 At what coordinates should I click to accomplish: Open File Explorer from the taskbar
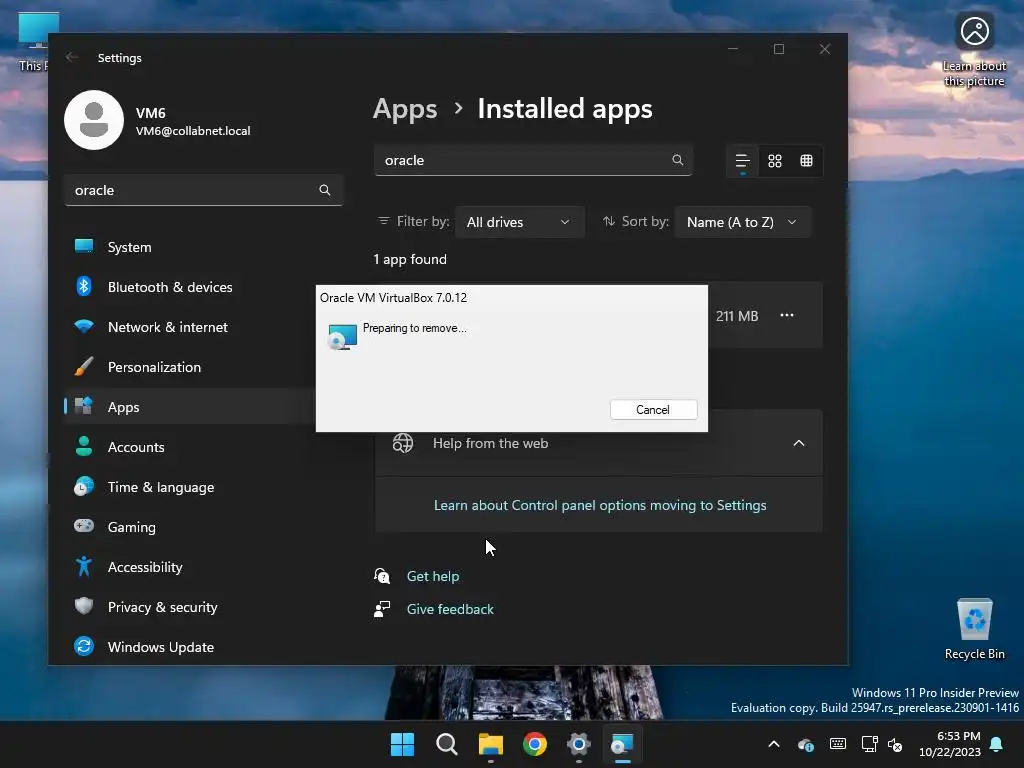click(490, 744)
